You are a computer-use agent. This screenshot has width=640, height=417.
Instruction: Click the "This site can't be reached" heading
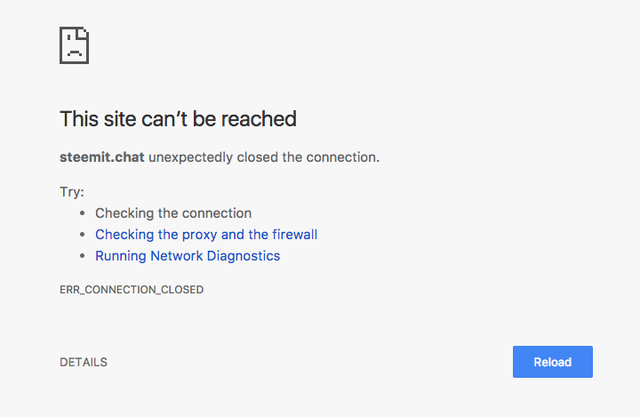coord(178,119)
